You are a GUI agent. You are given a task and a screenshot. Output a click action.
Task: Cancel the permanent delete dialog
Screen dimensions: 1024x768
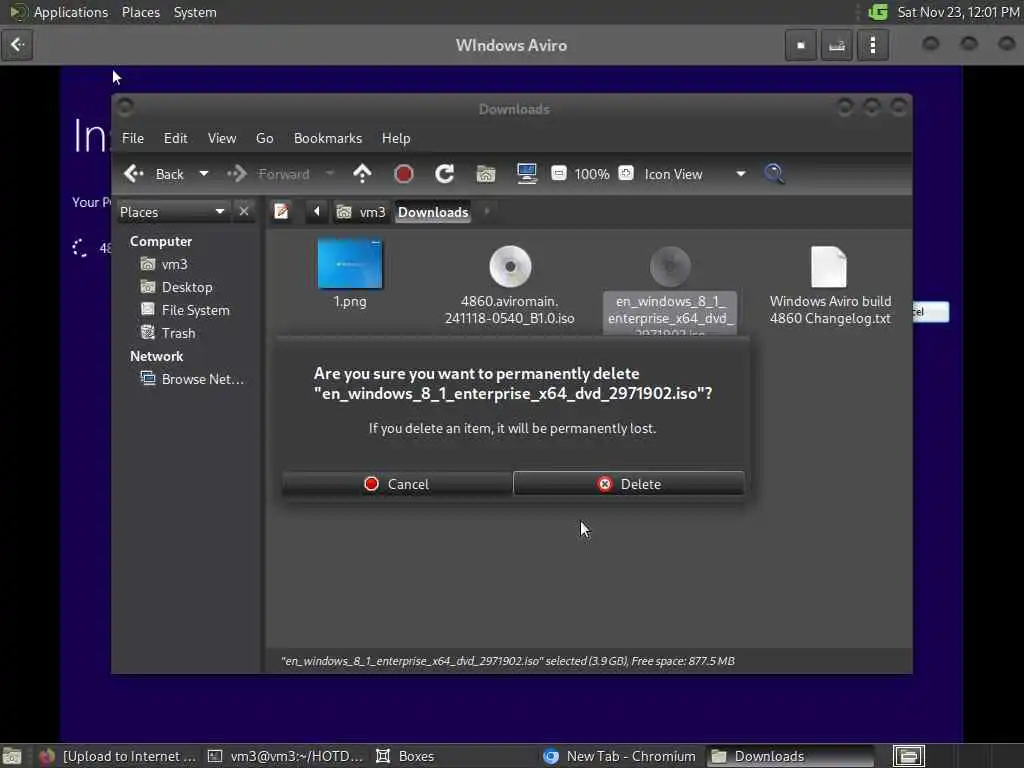(397, 484)
